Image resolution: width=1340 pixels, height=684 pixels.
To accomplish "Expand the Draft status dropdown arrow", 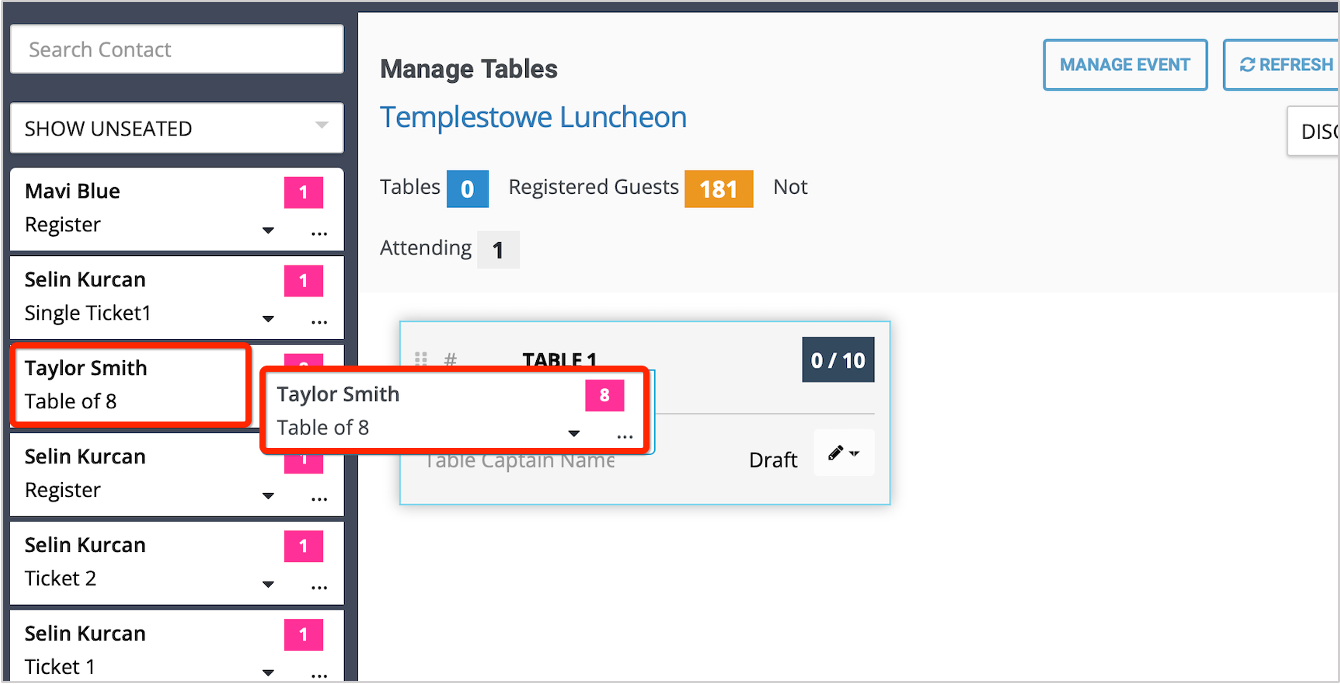I will 854,452.
